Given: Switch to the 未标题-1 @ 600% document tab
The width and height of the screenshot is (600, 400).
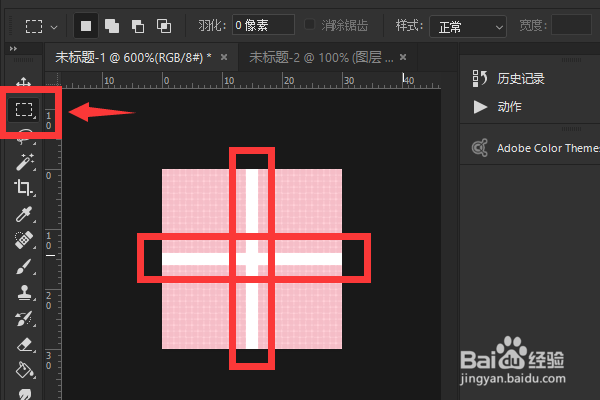Looking at the screenshot, I should click(133, 57).
